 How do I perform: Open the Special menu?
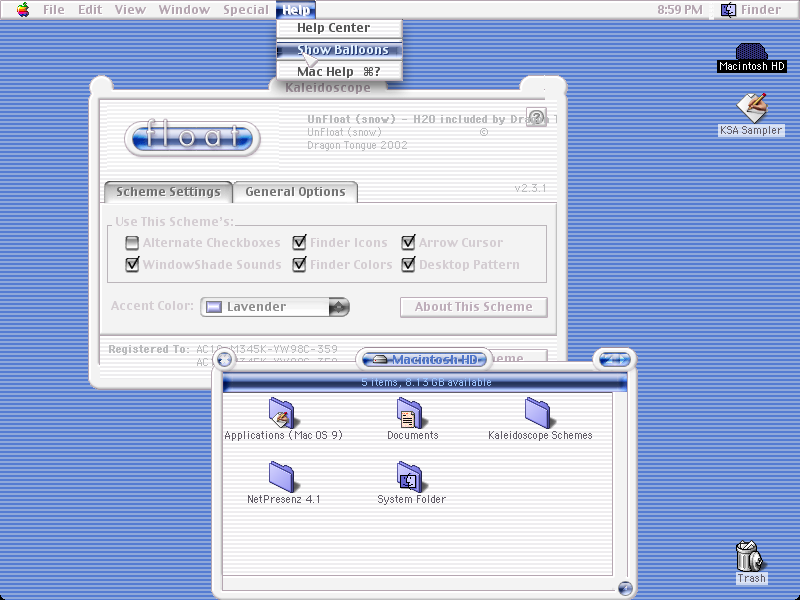coord(245,10)
